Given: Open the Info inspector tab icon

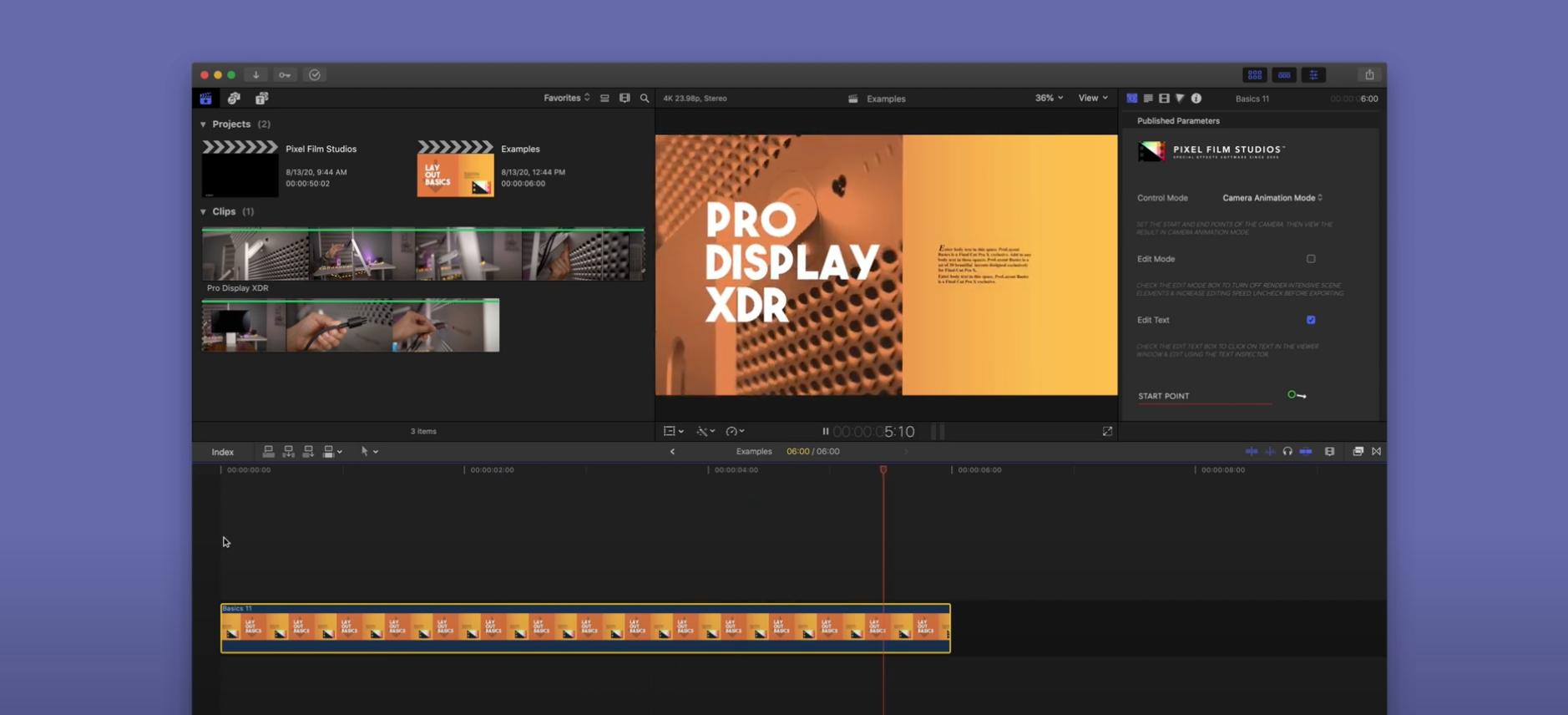Looking at the screenshot, I should [1196, 99].
